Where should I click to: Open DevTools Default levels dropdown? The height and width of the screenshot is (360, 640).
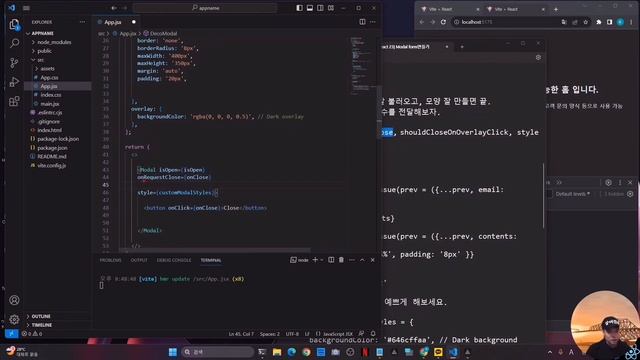(x=573, y=194)
